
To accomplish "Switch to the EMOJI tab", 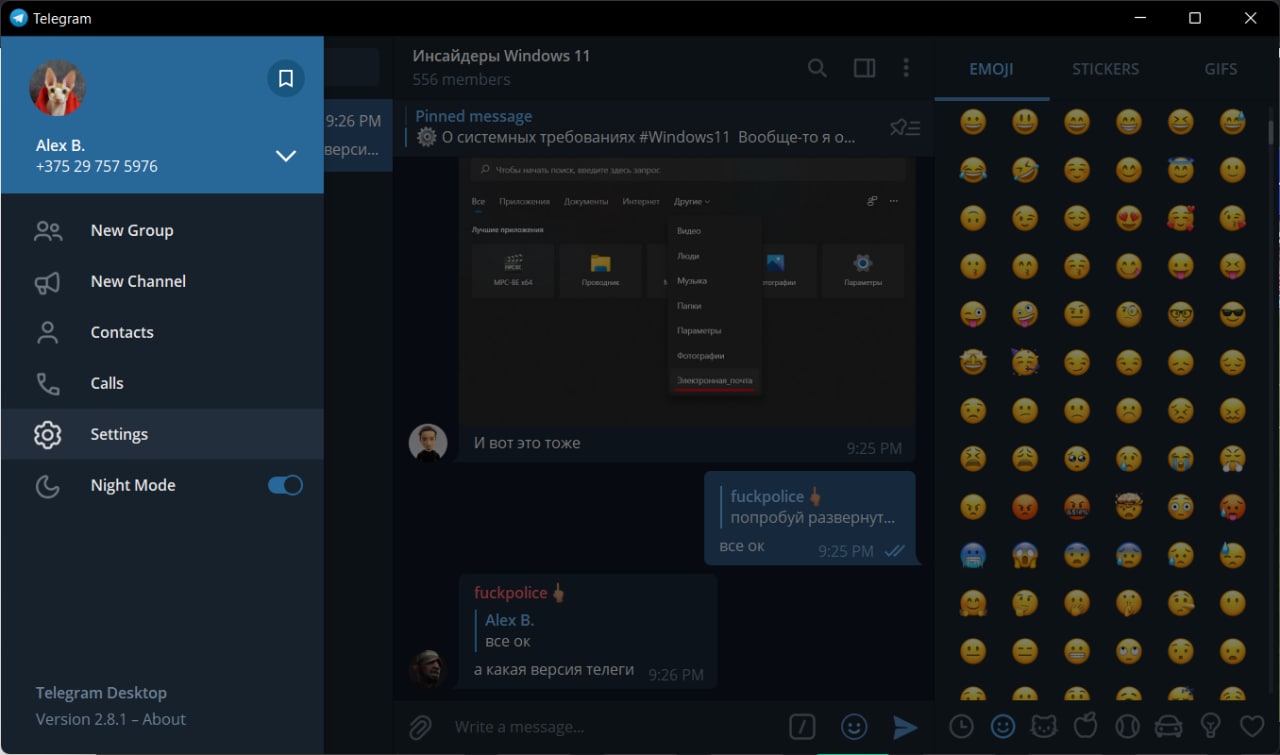I will (991, 69).
